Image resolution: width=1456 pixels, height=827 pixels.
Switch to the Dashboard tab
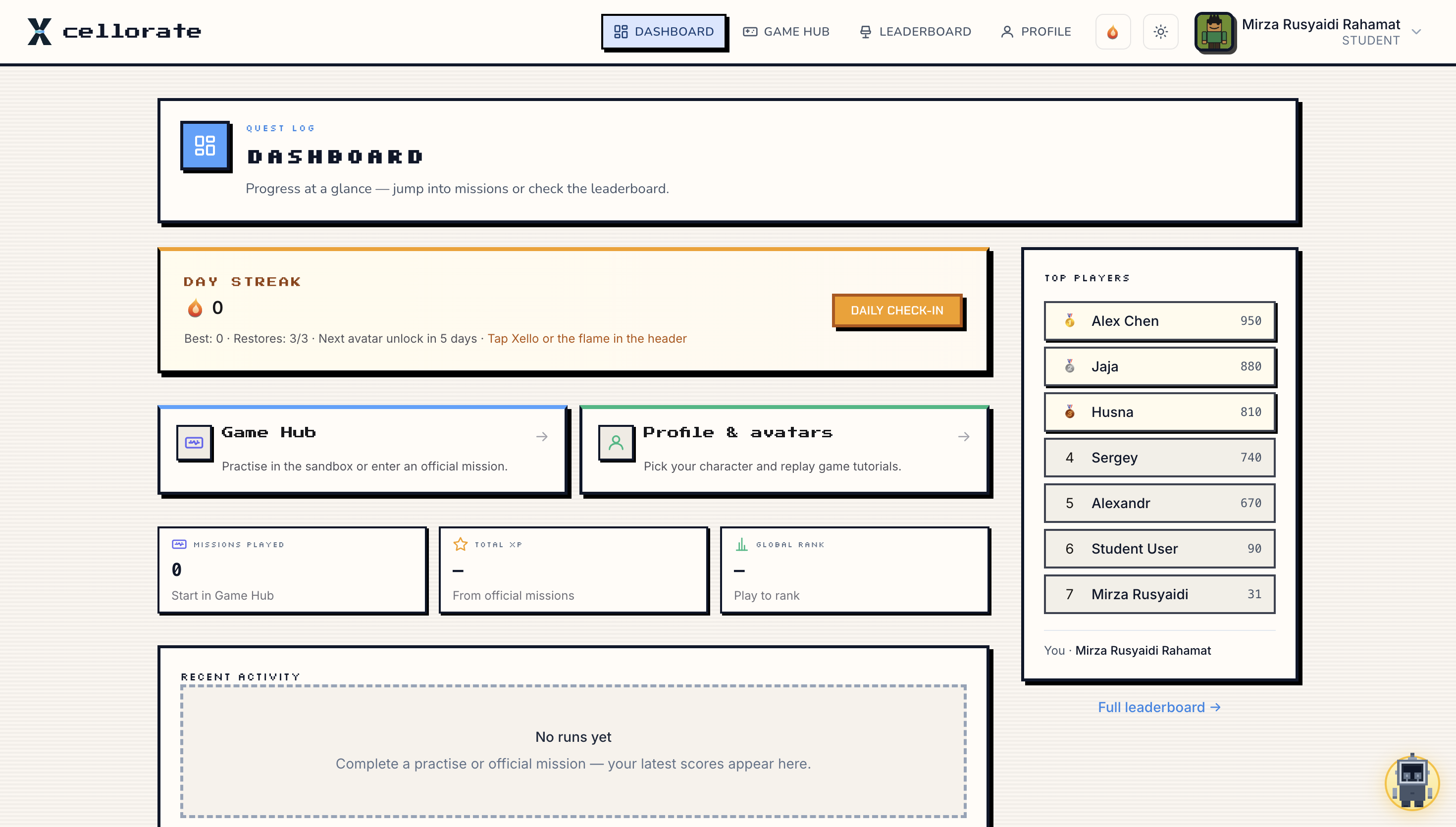click(664, 32)
